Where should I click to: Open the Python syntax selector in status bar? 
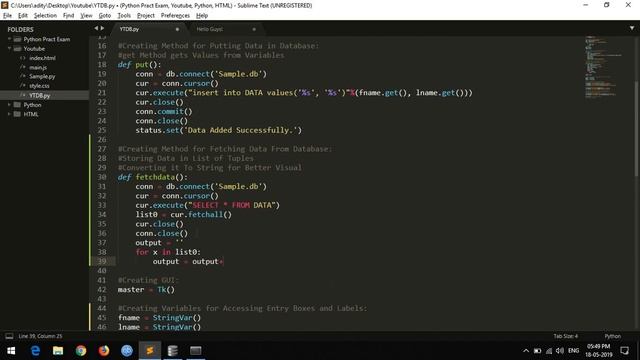pos(612,336)
